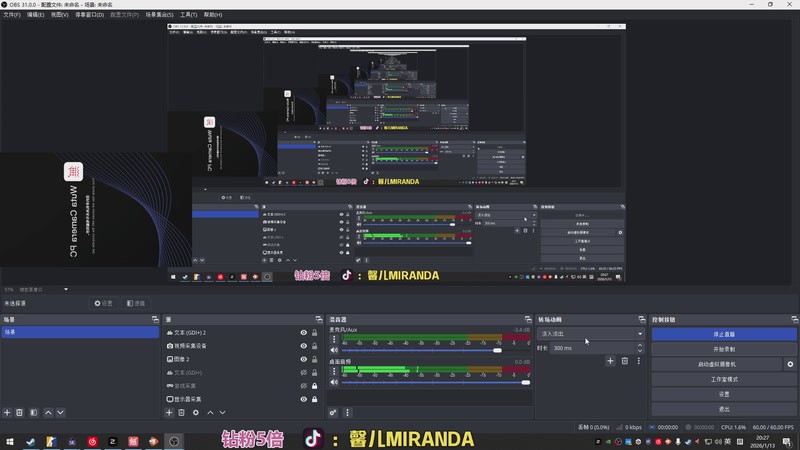The width and height of the screenshot is (800, 450).
Task: Open 桌面音频 channel three-dot options
Action: pos(334,371)
